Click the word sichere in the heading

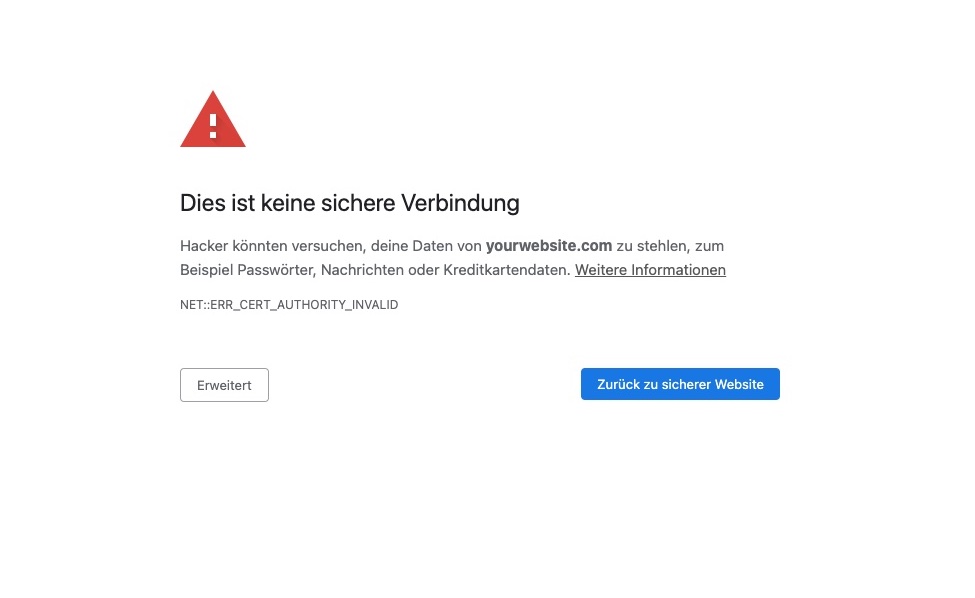pyautogui.click(x=358, y=203)
